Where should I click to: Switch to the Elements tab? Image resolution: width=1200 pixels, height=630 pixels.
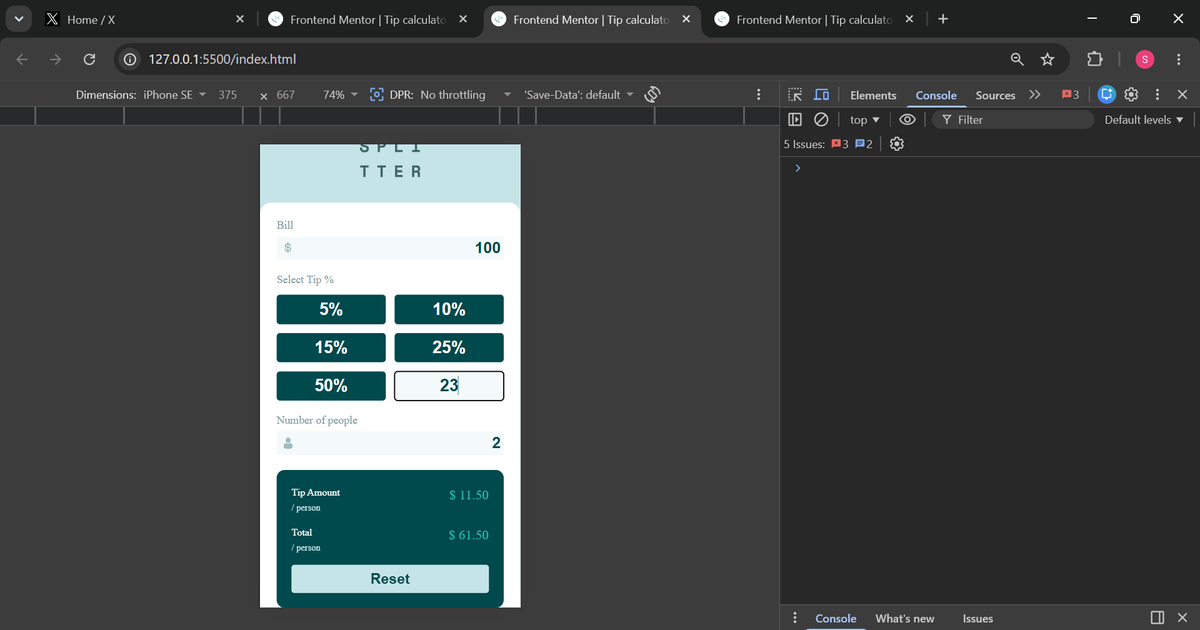(873, 95)
